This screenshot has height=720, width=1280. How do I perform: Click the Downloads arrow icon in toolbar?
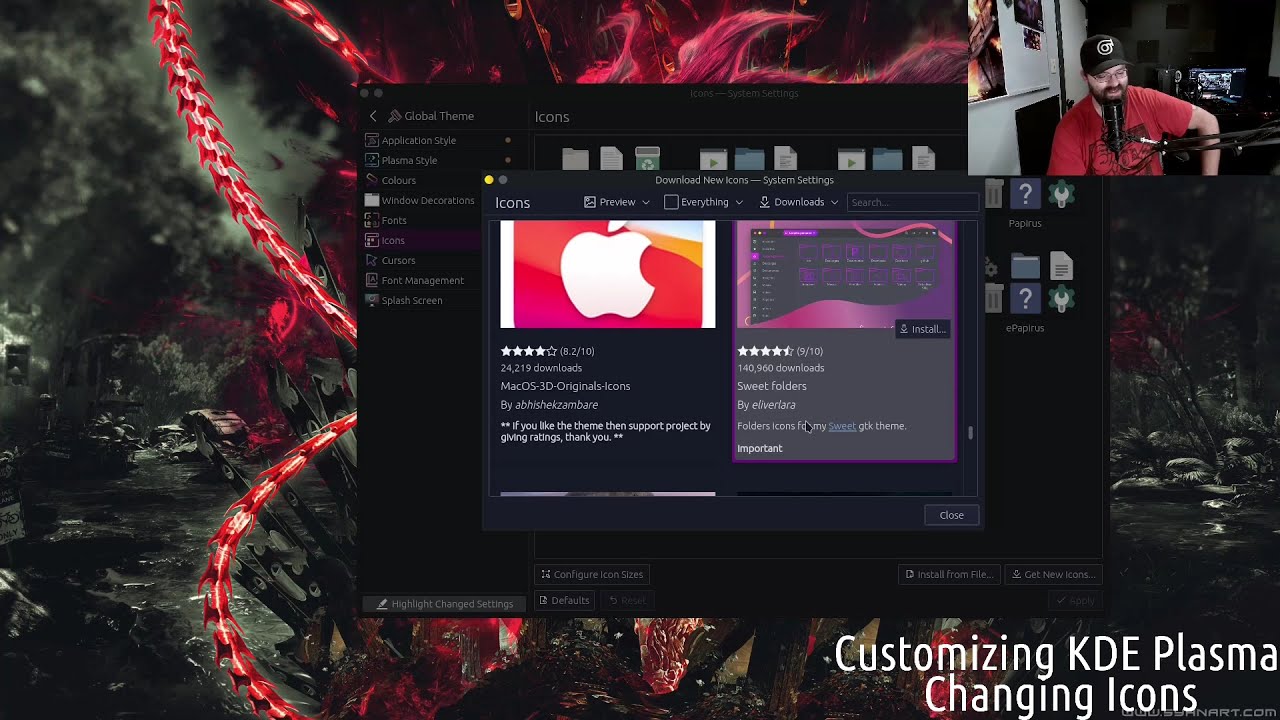point(765,202)
